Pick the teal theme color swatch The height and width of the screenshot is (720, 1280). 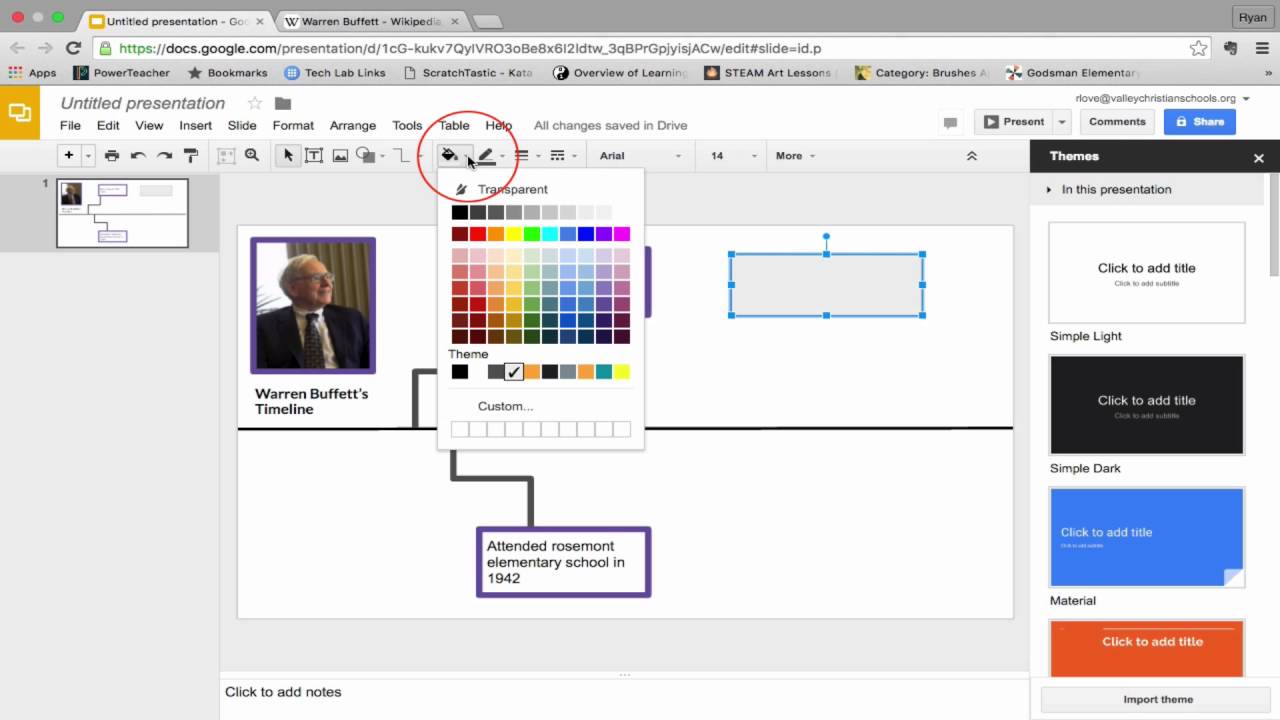(604, 372)
